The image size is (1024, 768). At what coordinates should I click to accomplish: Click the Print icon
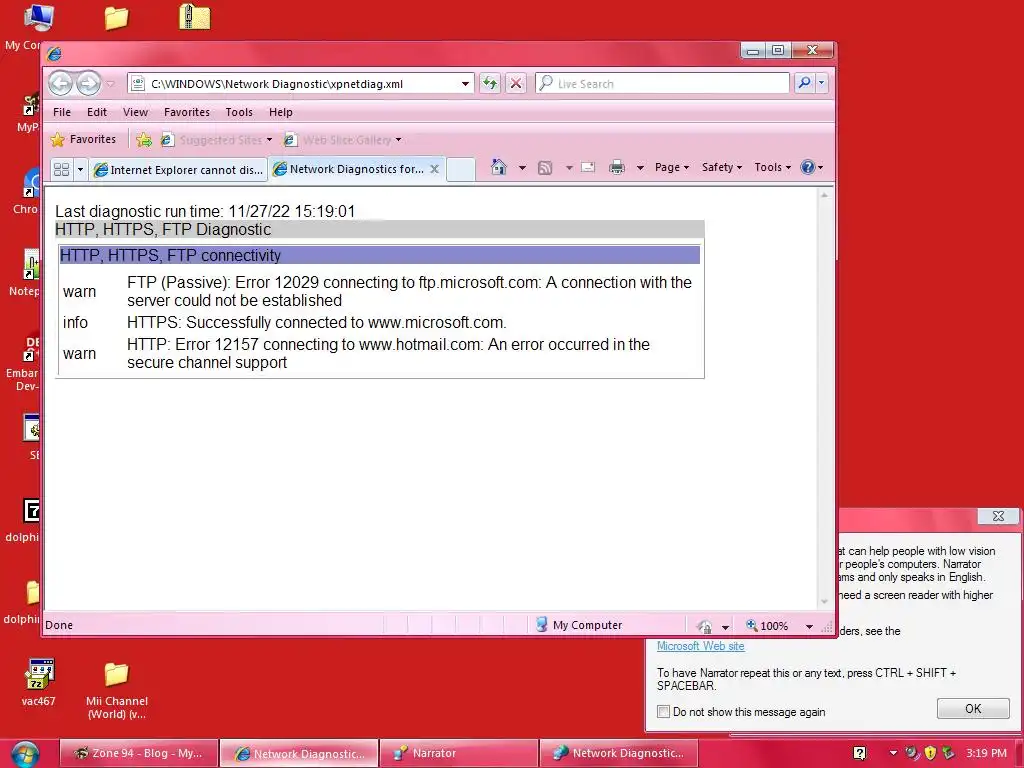(616, 168)
